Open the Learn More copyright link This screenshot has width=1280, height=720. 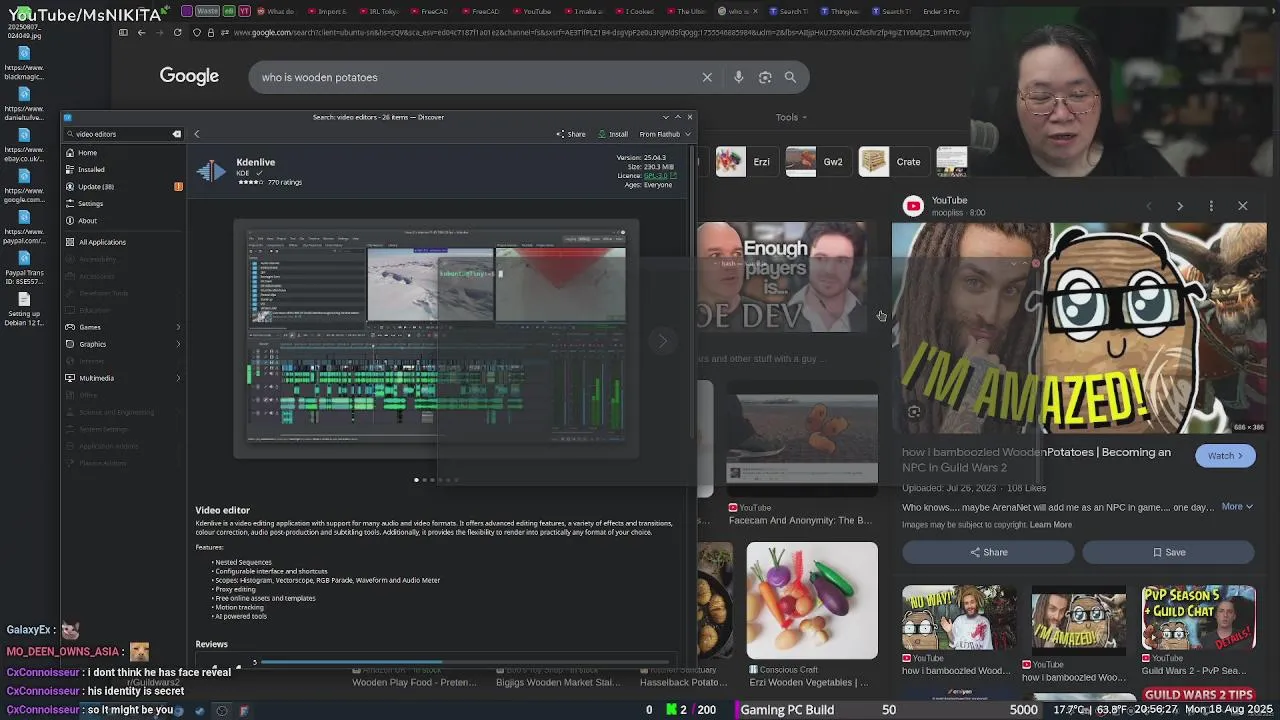click(x=1051, y=525)
